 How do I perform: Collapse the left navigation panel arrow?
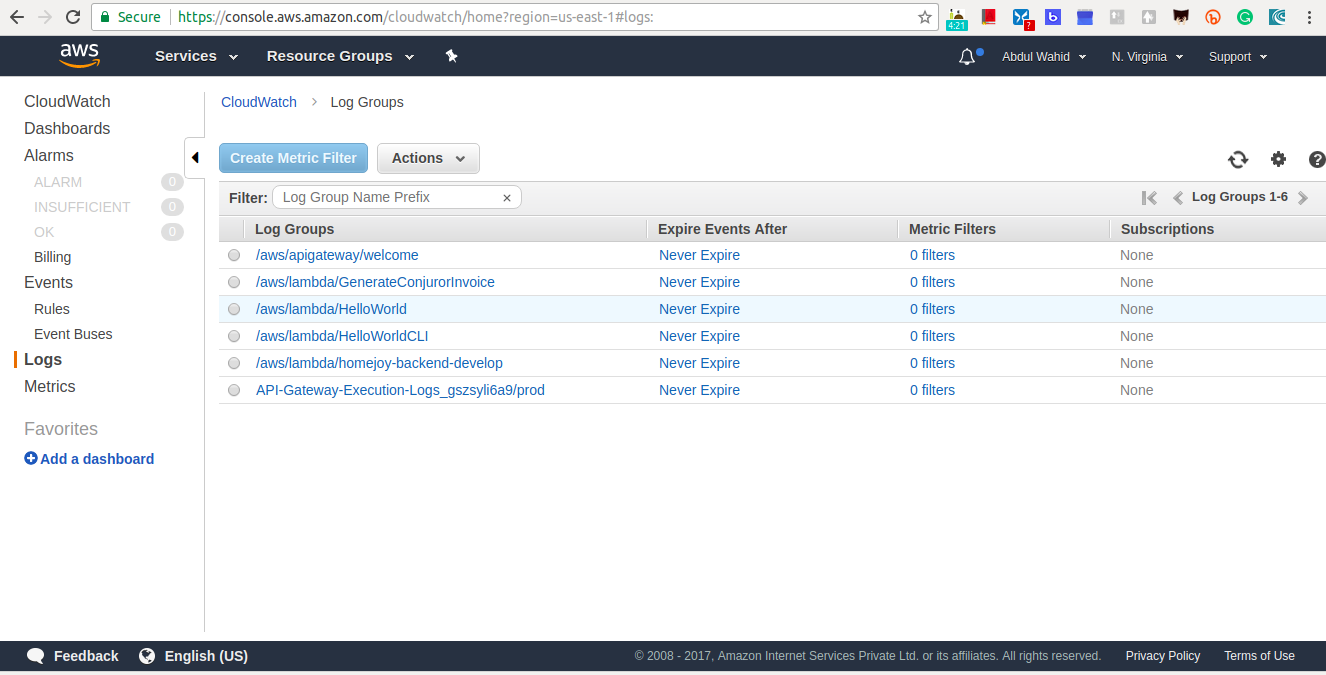point(195,158)
